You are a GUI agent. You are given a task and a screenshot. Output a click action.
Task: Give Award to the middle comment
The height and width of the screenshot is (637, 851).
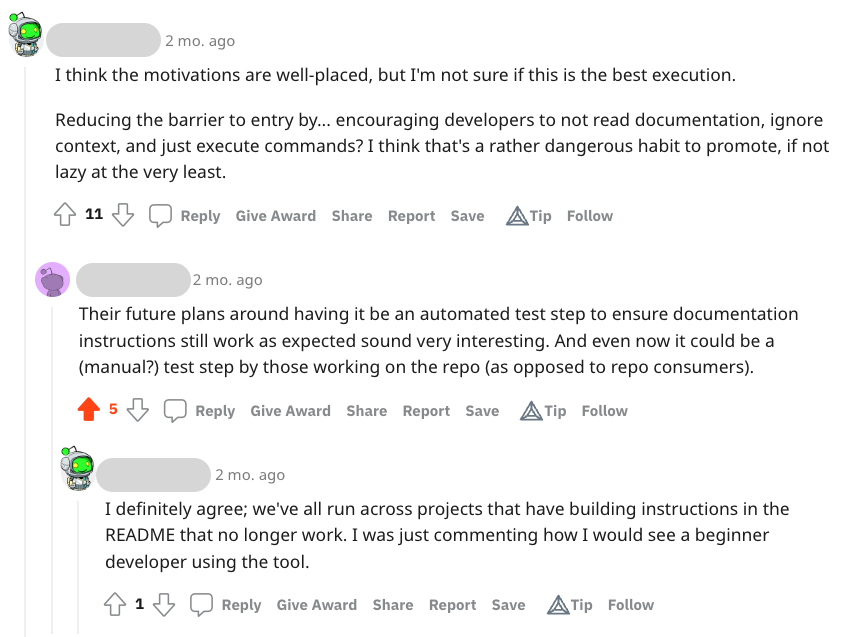pyautogui.click(x=290, y=410)
